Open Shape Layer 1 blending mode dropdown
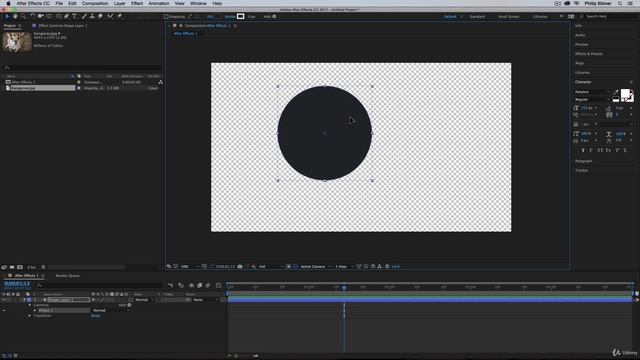This screenshot has width=640, height=360. click(144, 300)
